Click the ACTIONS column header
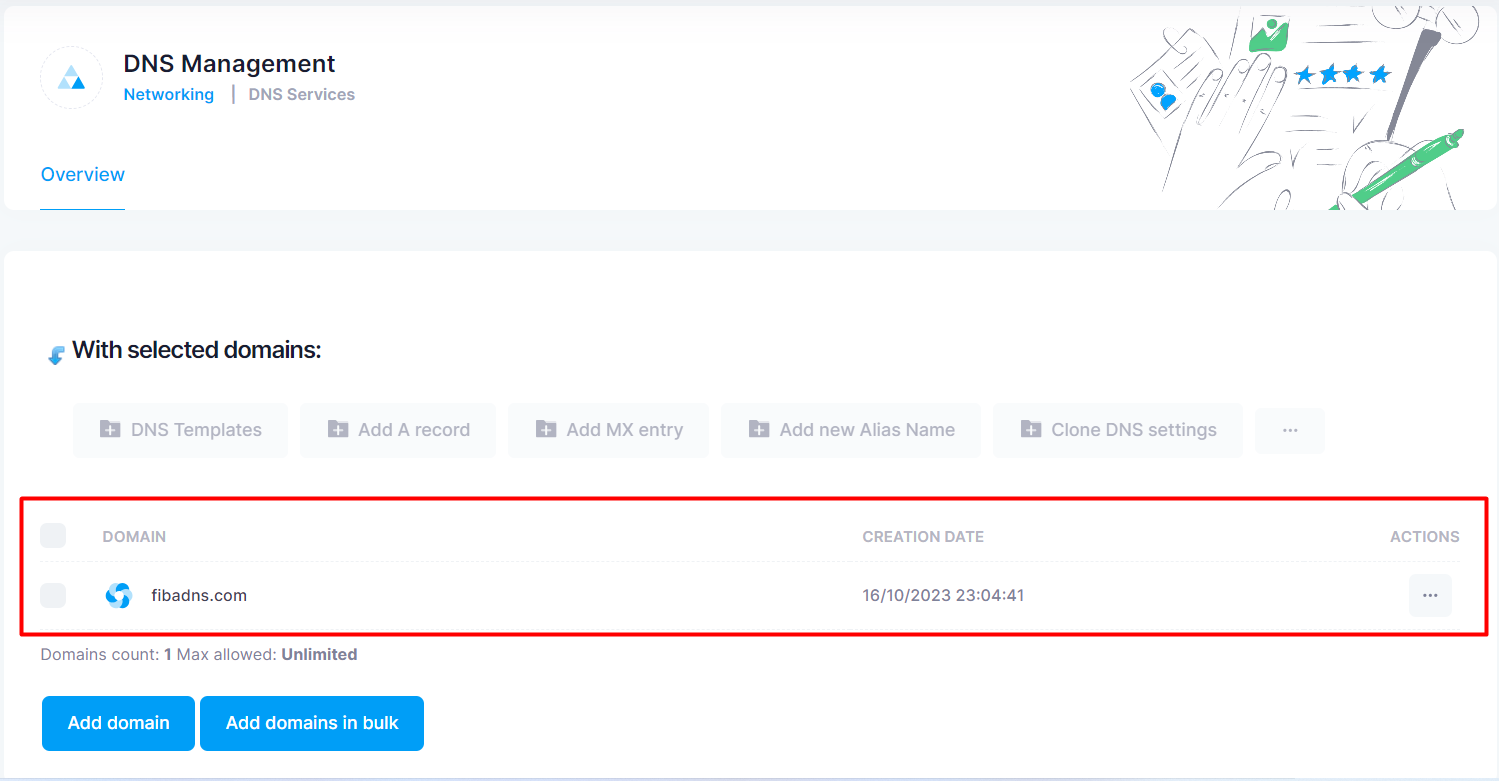Screen dimensions: 1499x781 pyautogui.click(x=1425, y=537)
